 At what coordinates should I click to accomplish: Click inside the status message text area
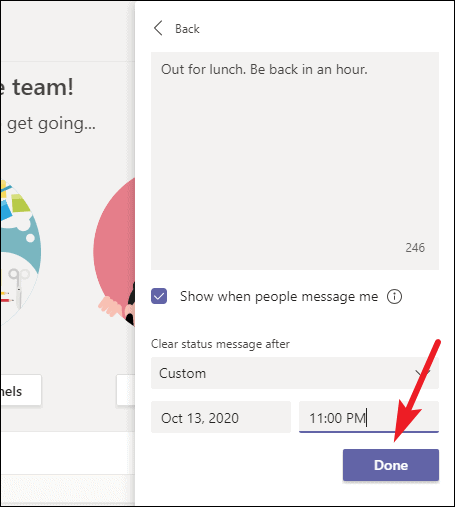click(295, 161)
